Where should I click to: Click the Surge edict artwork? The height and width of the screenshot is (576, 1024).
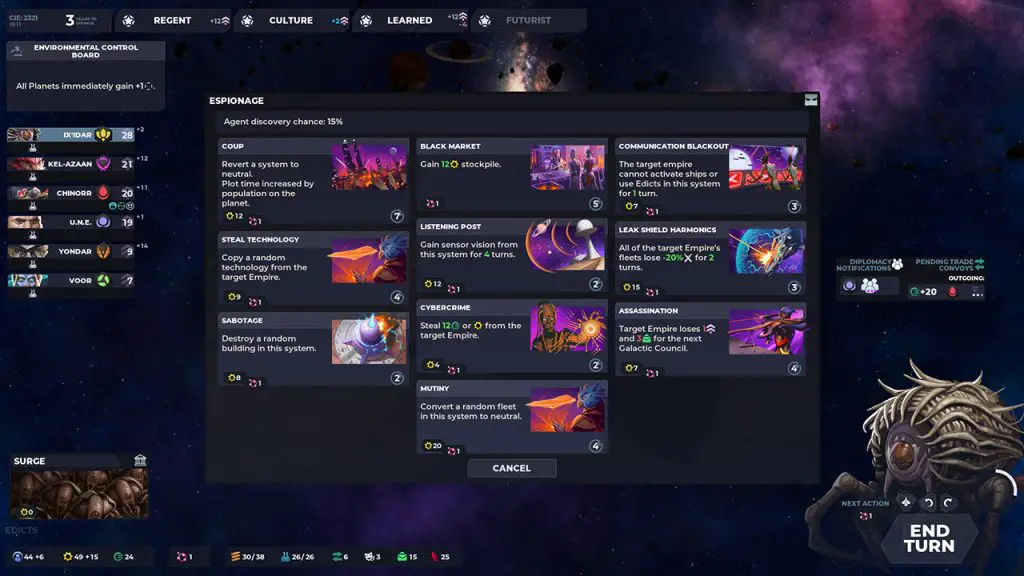click(79, 494)
